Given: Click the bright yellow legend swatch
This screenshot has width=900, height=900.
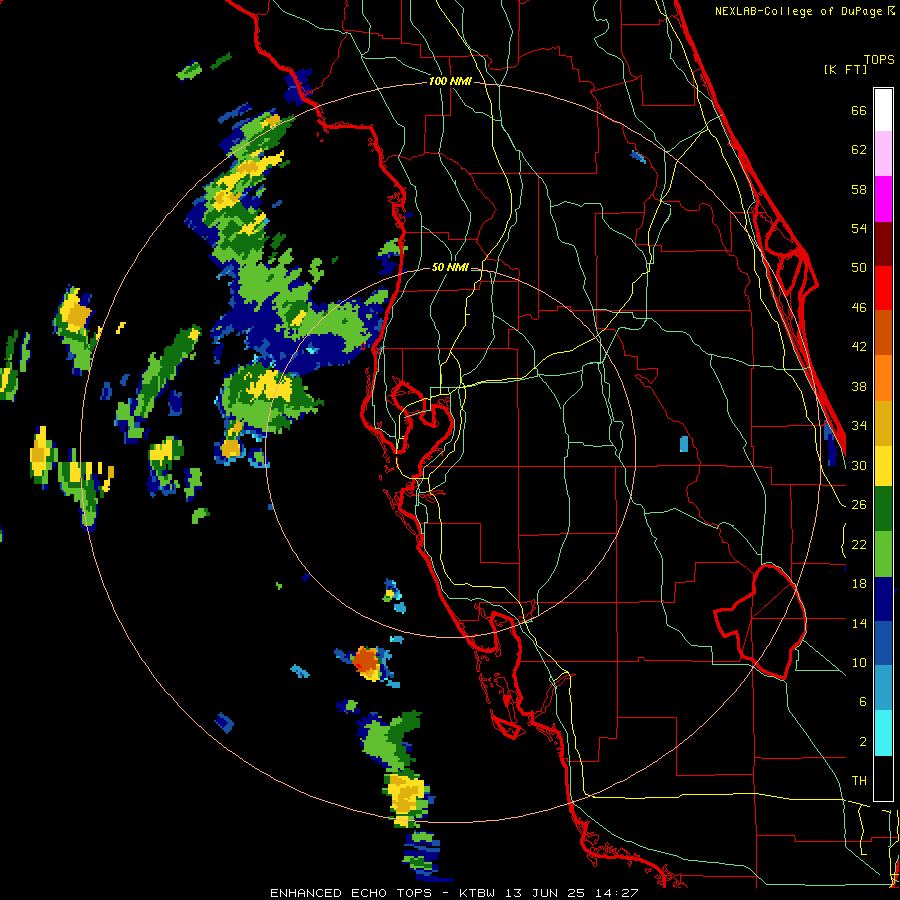Looking at the screenshot, I should click(x=883, y=466).
